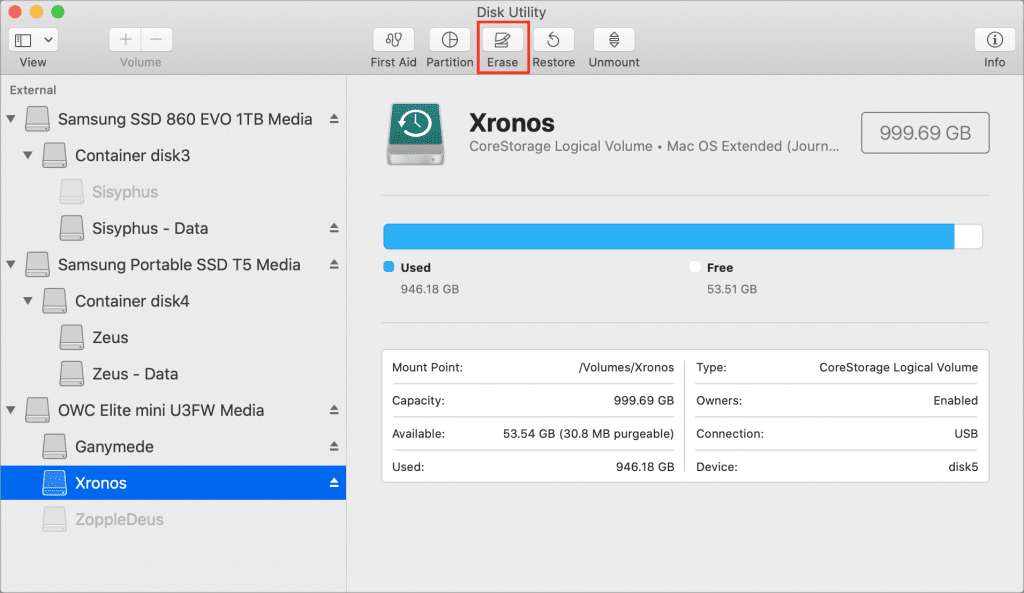Select the greyed ZoppleDeus volume
The width and height of the screenshot is (1024, 593).
(x=118, y=519)
